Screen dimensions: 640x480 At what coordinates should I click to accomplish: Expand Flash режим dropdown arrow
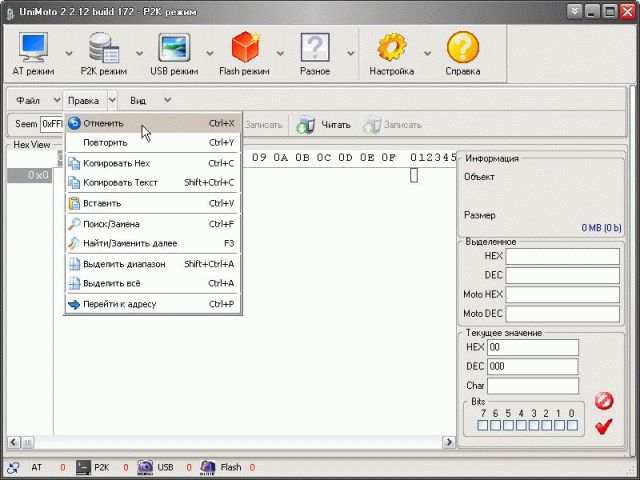[280, 53]
